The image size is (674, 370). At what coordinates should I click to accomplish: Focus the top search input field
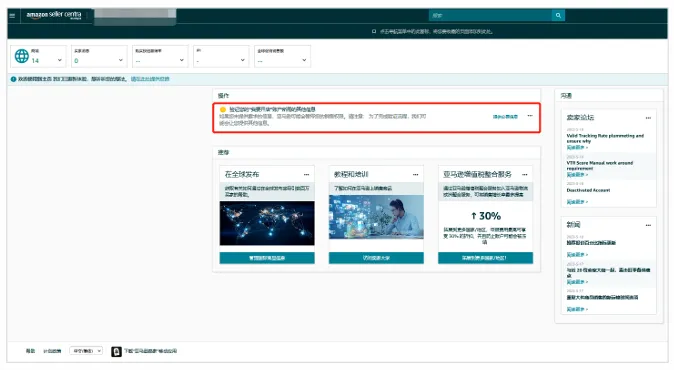490,15
